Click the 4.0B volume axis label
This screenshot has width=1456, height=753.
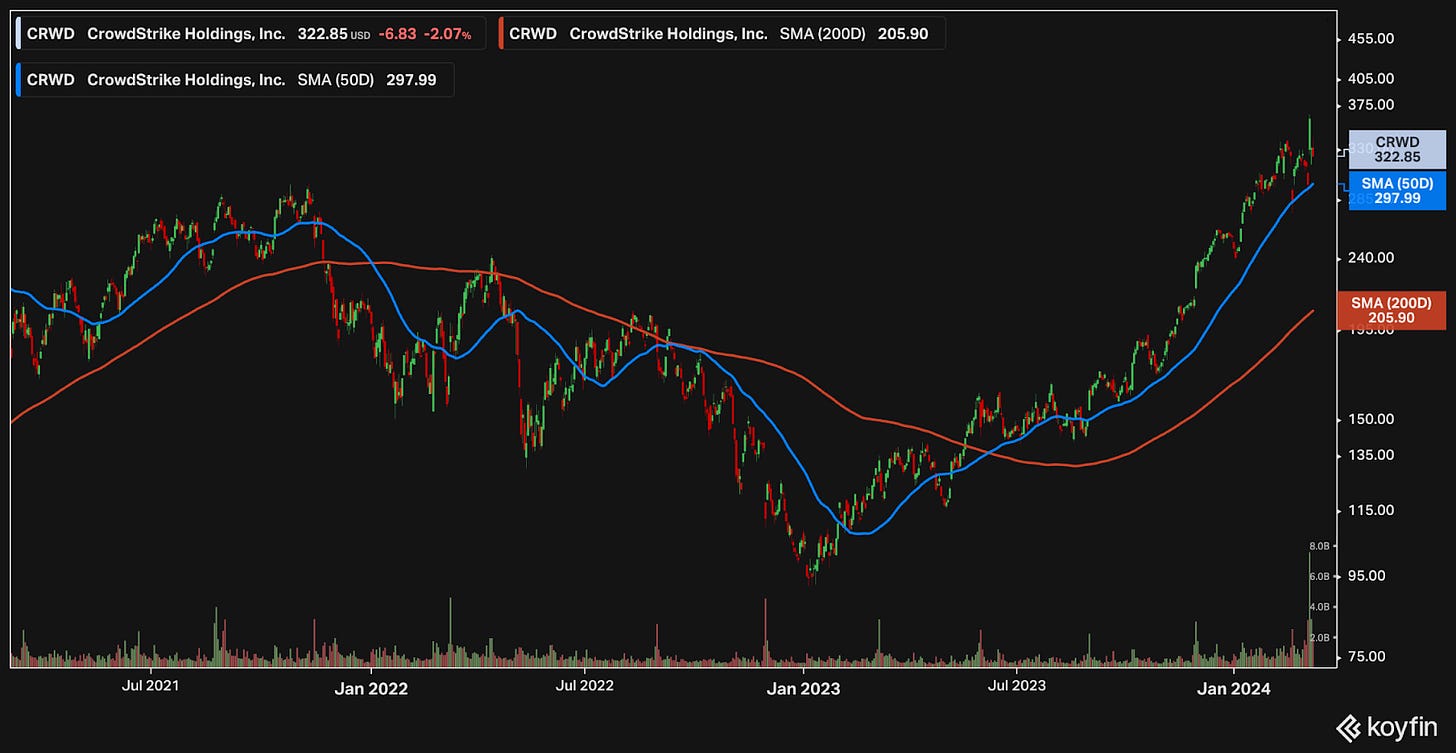(x=1319, y=607)
